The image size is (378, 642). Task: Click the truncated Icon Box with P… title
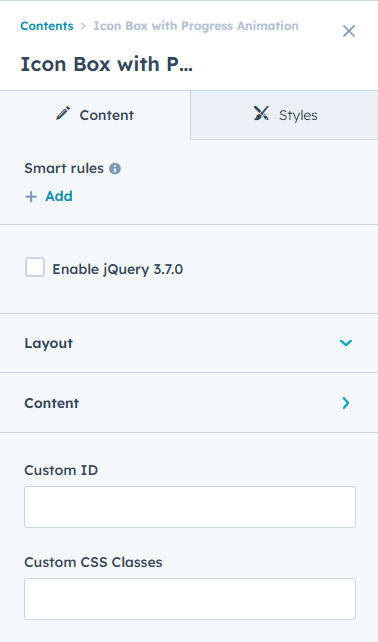pos(106,64)
